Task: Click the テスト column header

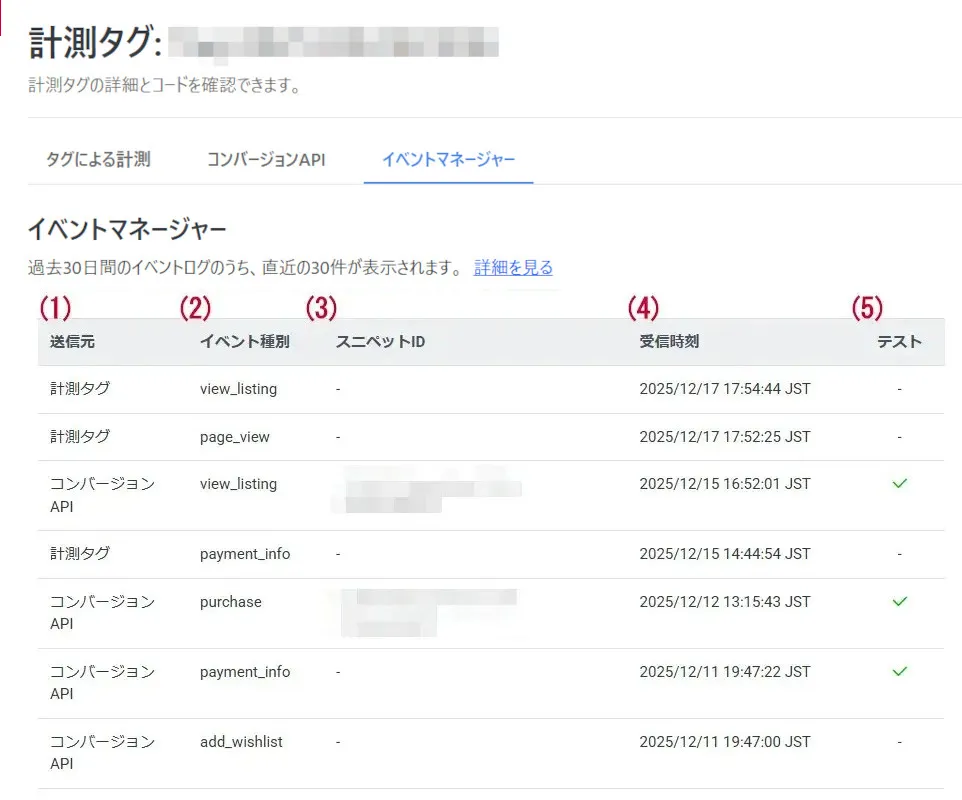Action: click(899, 341)
